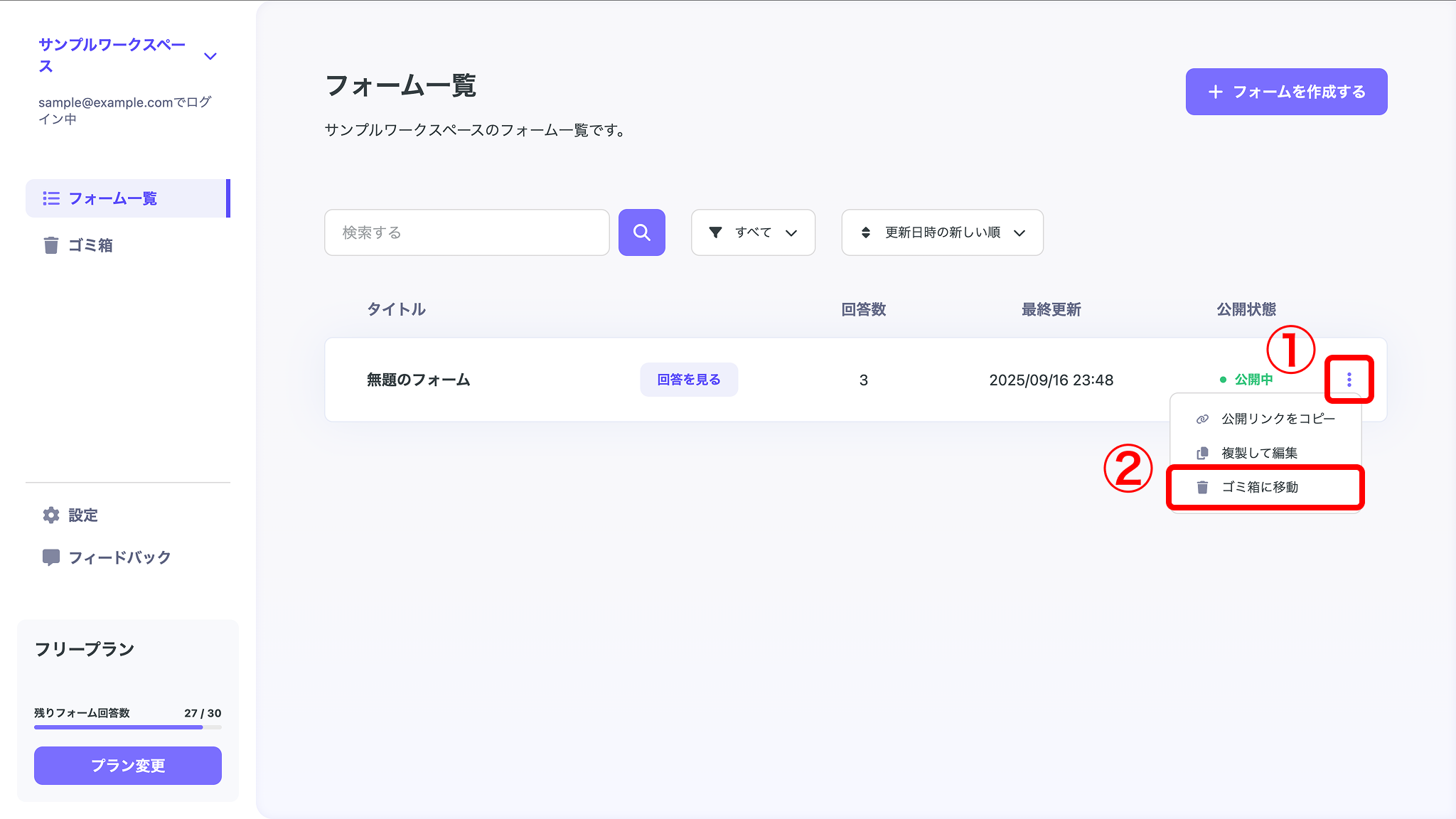This screenshot has width=1456, height=819.
Task: Open the すべて filter dropdown
Action: [752, 232]
